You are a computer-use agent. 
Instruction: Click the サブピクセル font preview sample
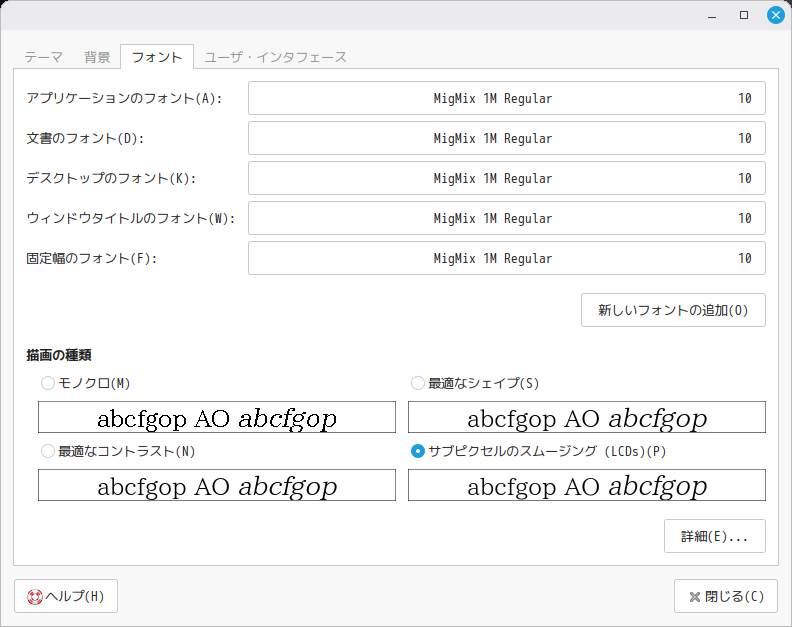[x=587, y=486]
